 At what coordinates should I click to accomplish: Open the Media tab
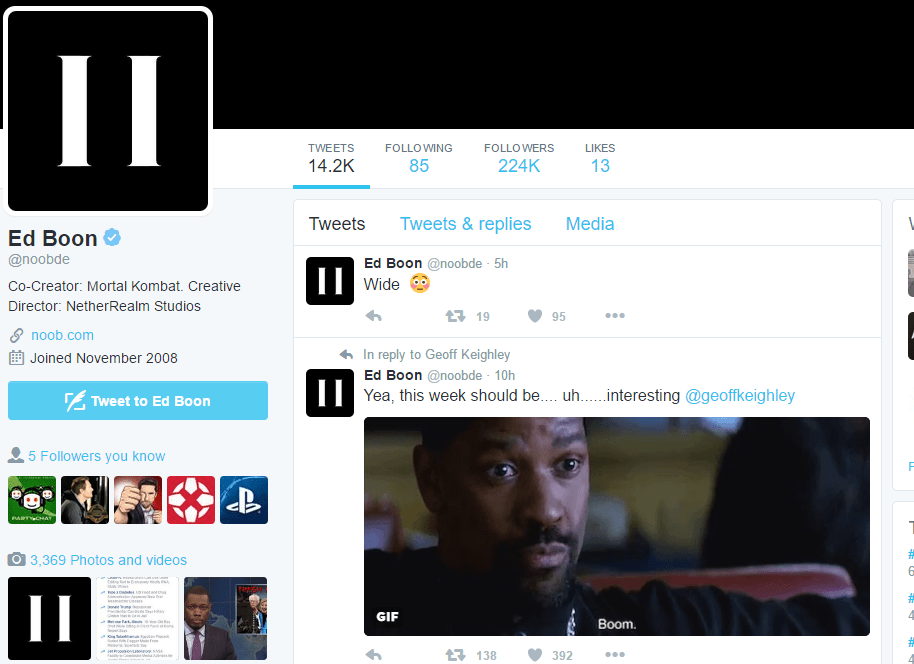(x=590, y=224)
